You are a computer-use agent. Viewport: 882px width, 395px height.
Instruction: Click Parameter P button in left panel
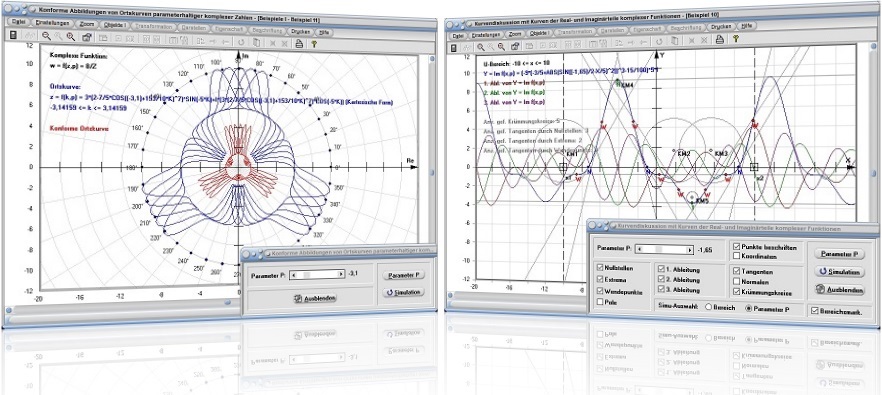(404, 275)
